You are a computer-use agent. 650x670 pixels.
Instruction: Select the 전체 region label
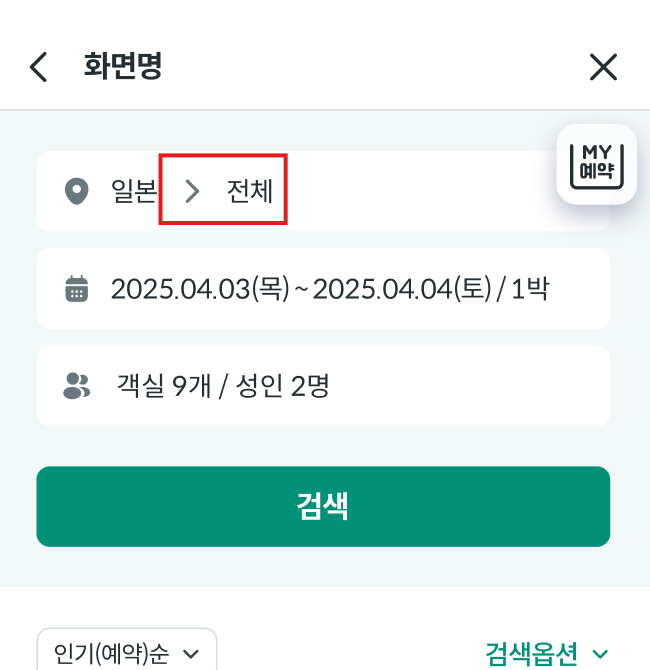[250, 191]
